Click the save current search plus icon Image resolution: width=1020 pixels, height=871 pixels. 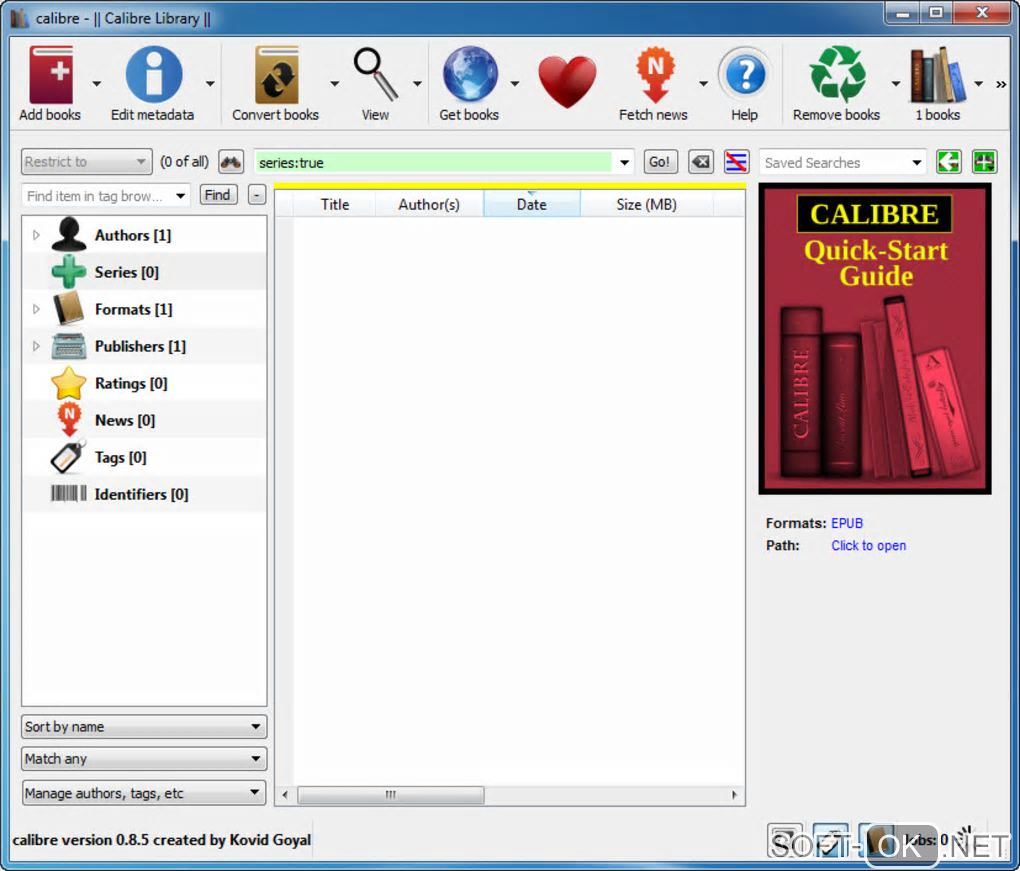point(984,162)
